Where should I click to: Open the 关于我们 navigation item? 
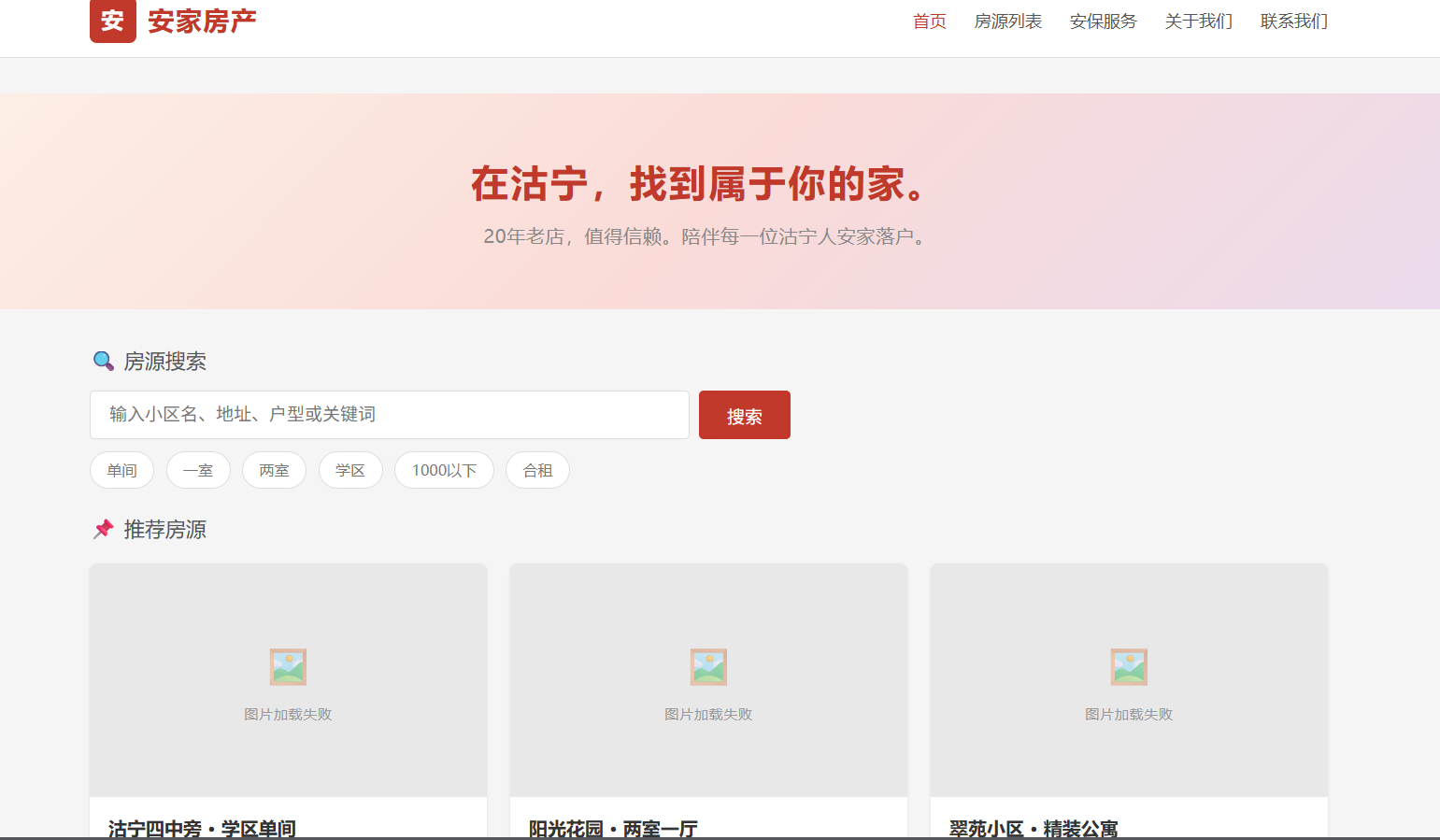(x=1198, y=21)
